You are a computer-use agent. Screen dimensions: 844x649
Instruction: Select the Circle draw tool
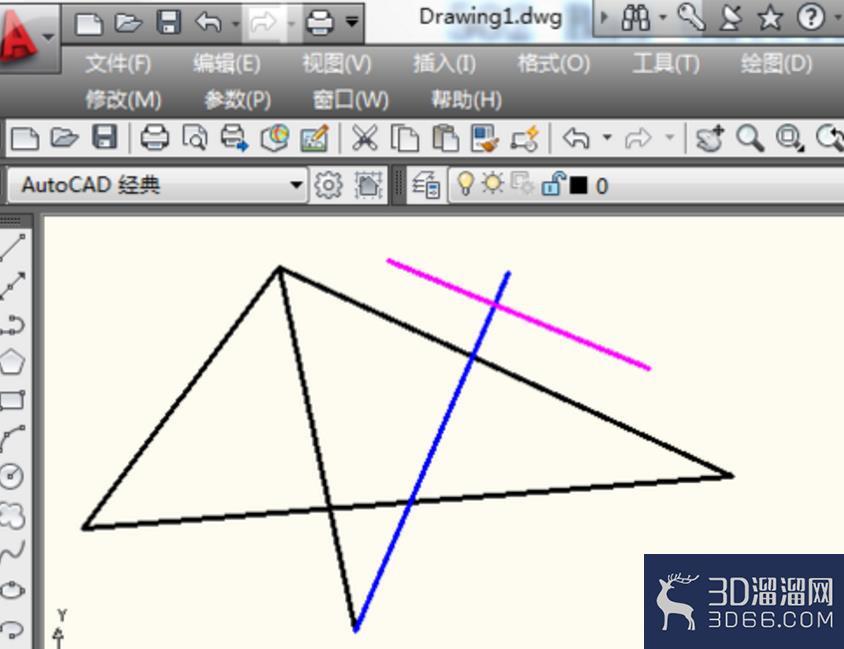(12, 476)
